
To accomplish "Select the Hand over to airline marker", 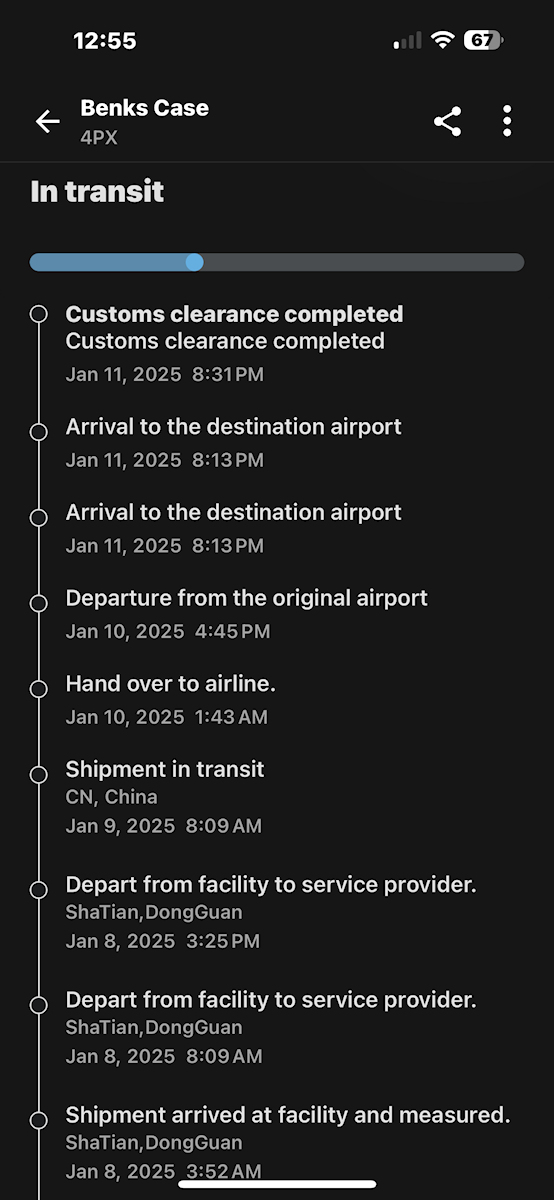I will tap(39, 689).
